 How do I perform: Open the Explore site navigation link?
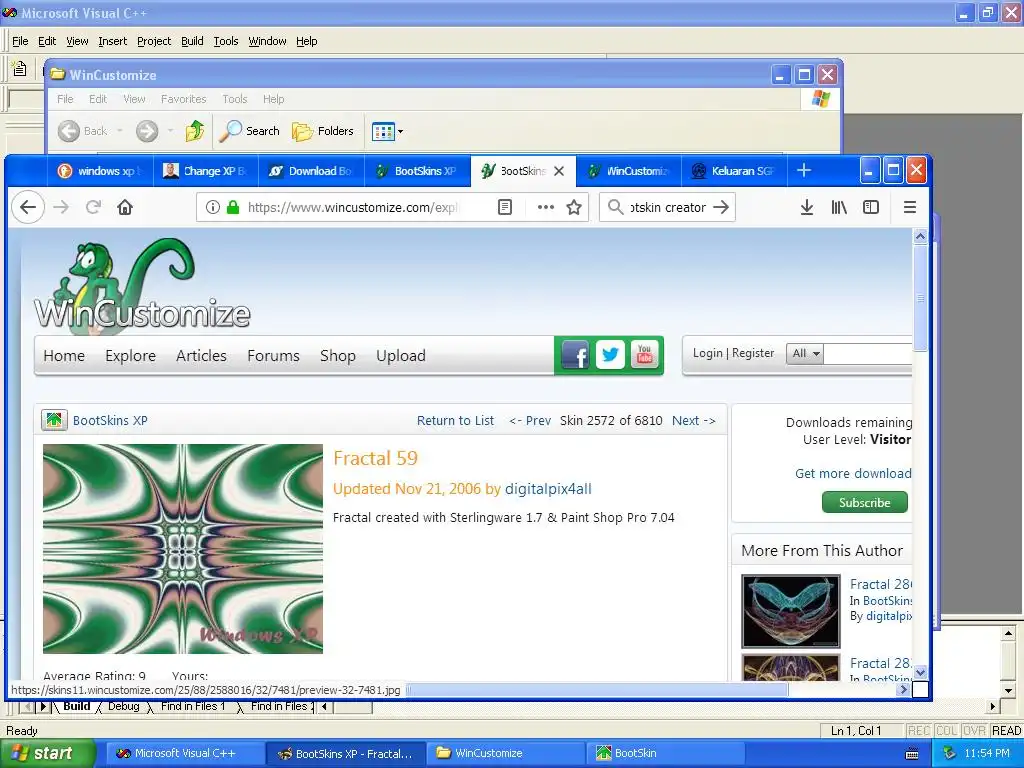pos(131,356)
